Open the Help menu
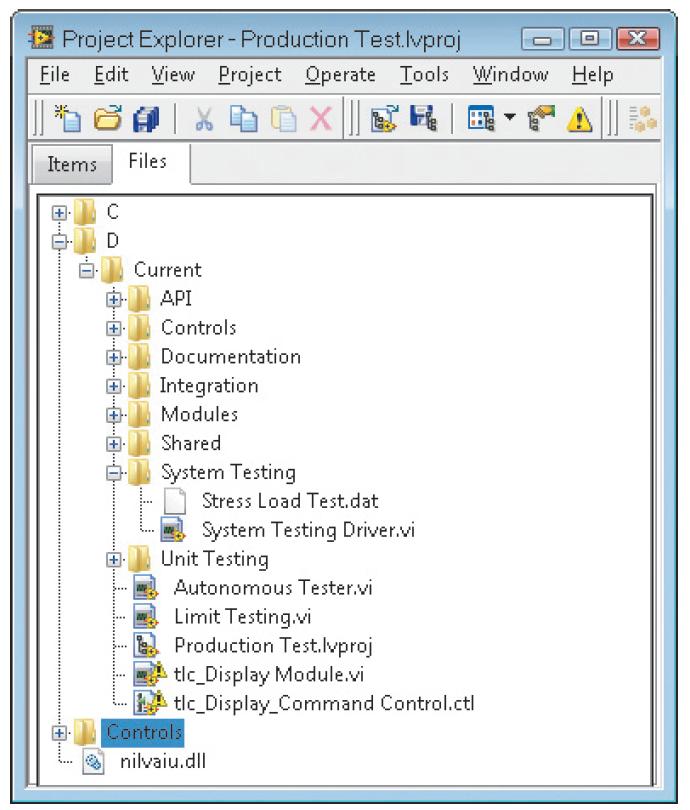The height and width of the screenshot is (810, 690). [x=593, y=76]
